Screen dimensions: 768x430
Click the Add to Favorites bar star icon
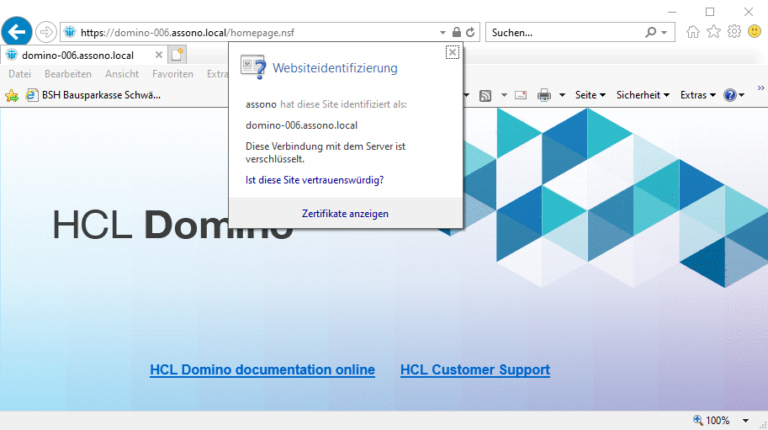[x=12, y=95]
